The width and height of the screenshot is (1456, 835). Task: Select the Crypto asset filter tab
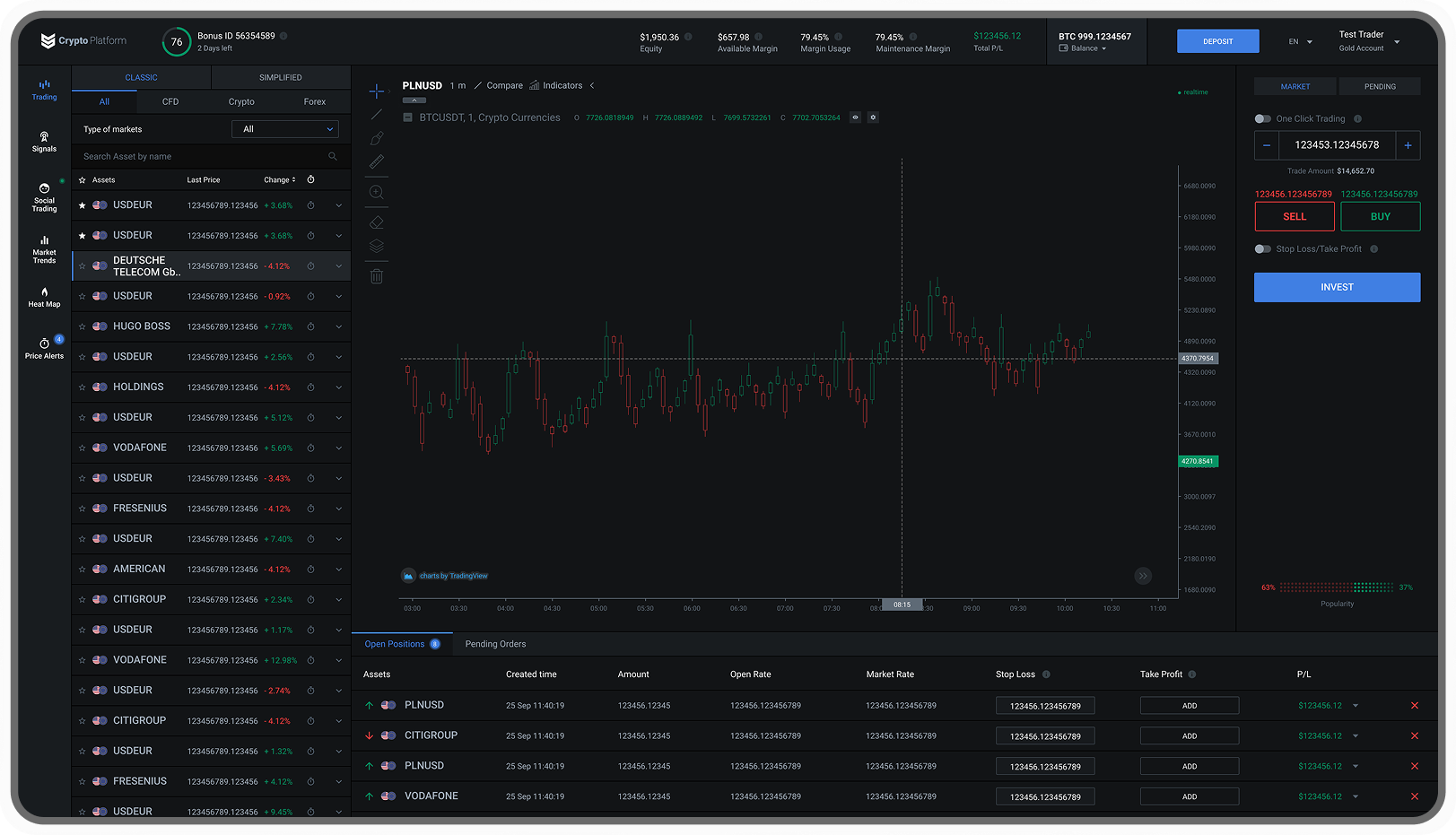point(241,101)
